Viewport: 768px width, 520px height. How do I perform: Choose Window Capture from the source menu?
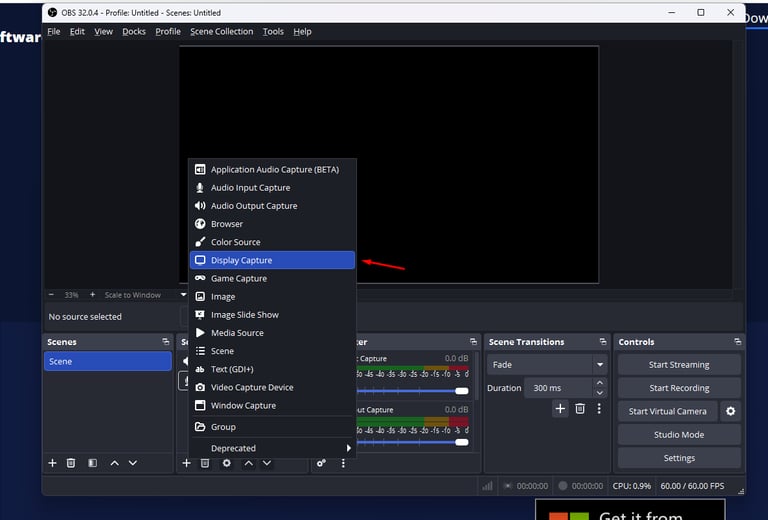pyautogui.click(x=272, y=405)
